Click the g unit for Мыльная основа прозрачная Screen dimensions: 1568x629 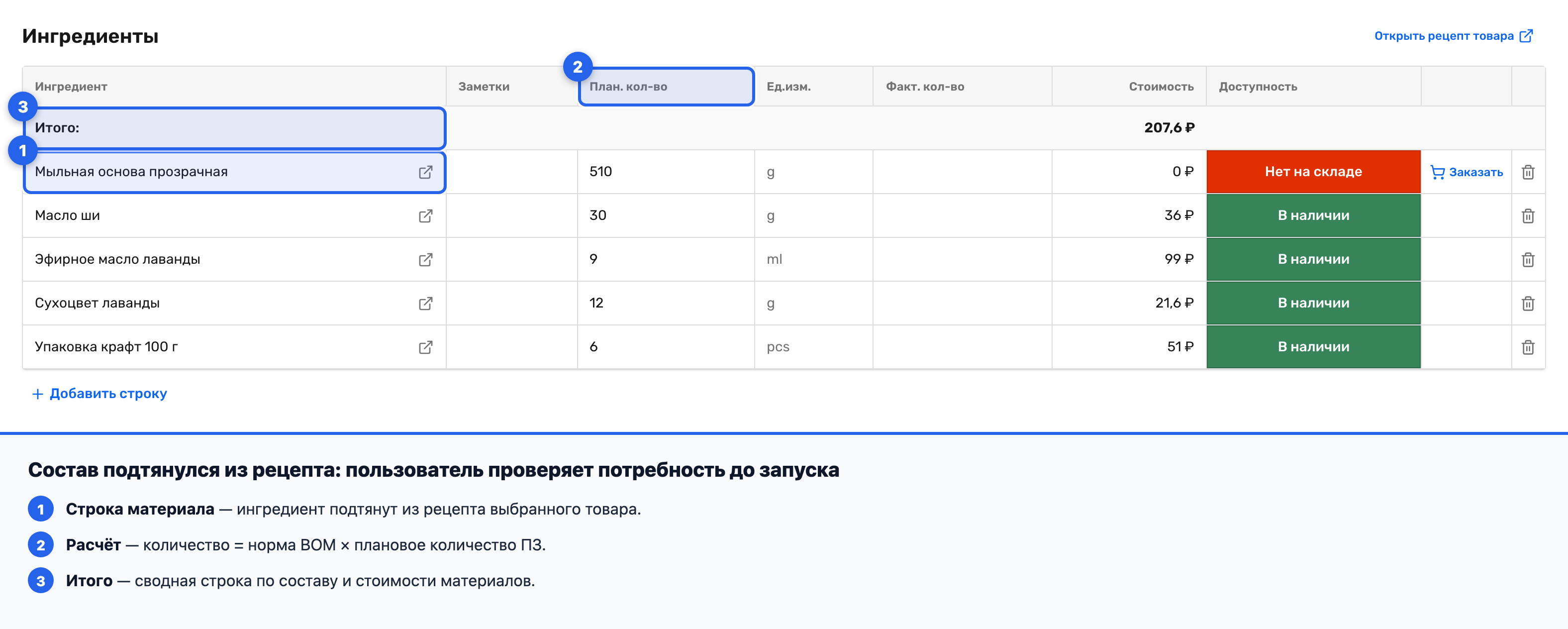click(771, 172)
